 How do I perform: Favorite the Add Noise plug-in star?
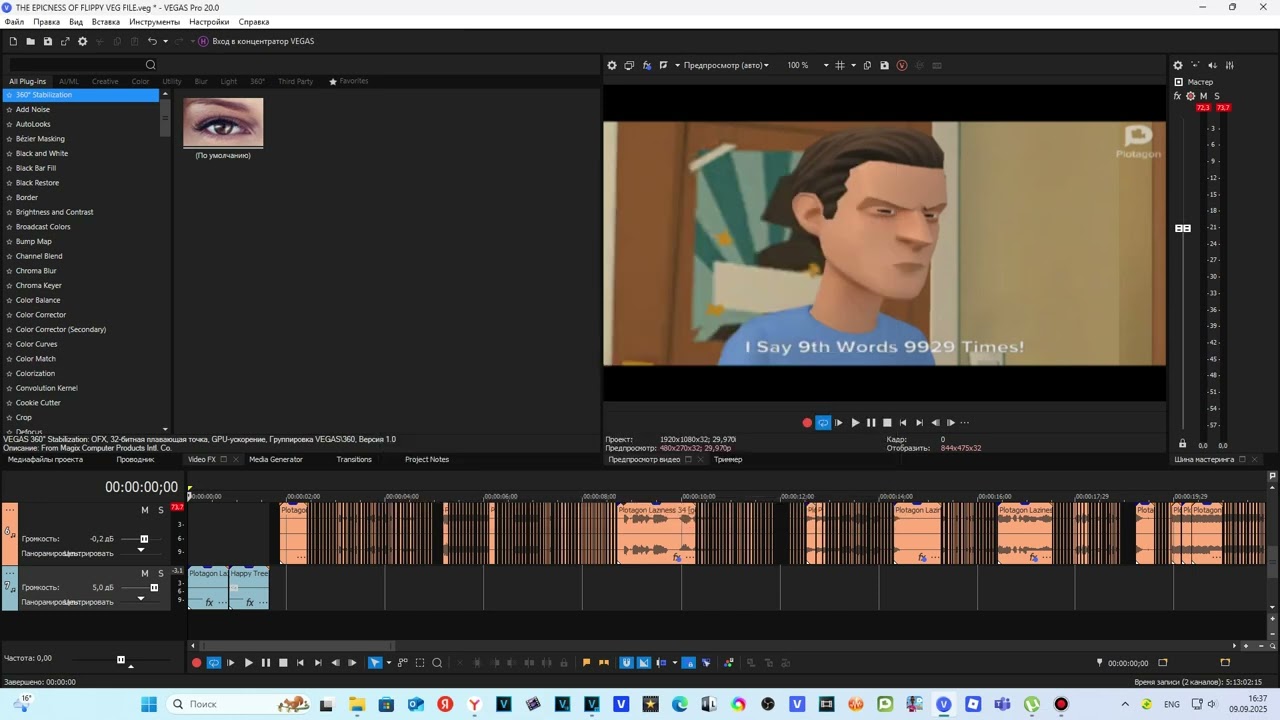[9, 110]
